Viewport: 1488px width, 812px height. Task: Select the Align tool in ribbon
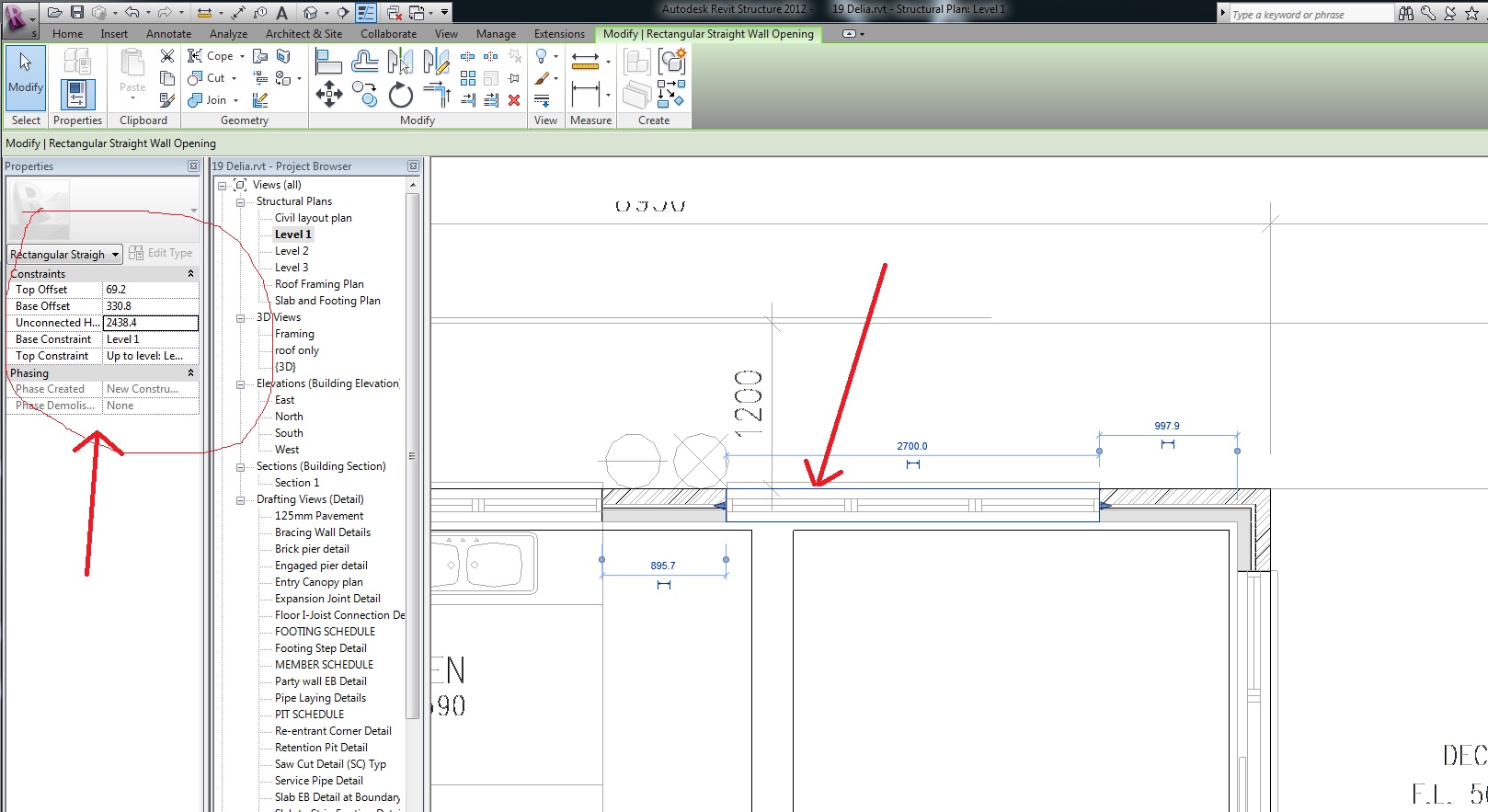click(x=328, y=62)
